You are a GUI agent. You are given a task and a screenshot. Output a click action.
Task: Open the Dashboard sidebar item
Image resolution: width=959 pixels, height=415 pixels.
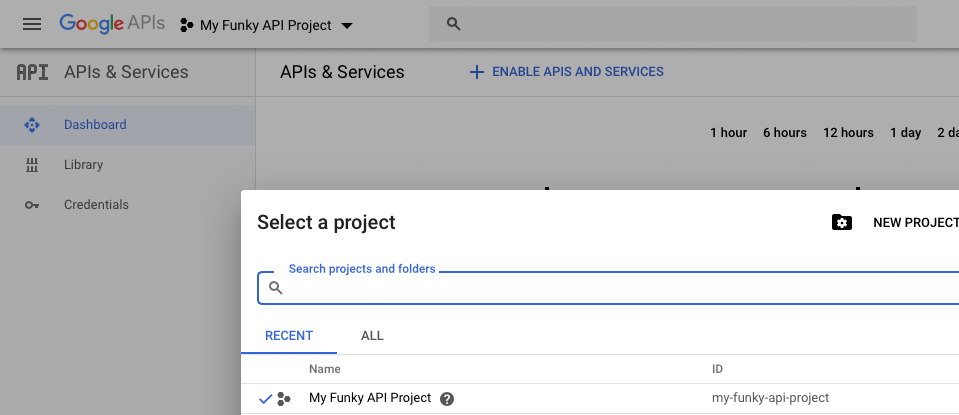point(127,125)
